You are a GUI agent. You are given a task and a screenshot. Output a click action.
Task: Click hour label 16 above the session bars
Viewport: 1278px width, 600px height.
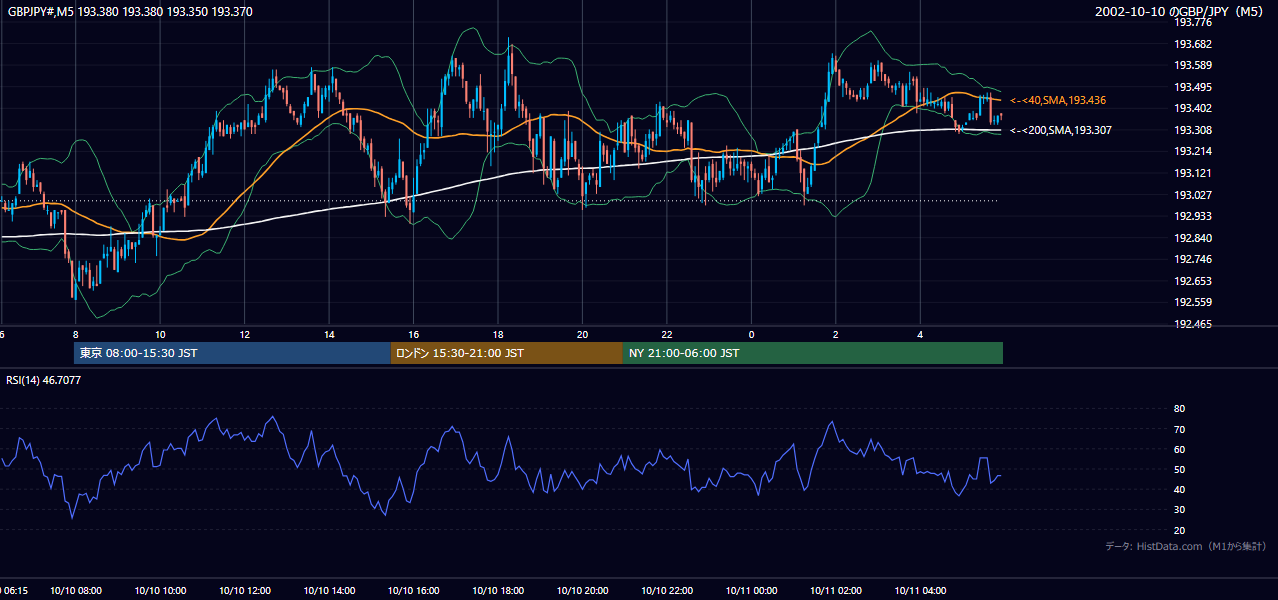413,334
